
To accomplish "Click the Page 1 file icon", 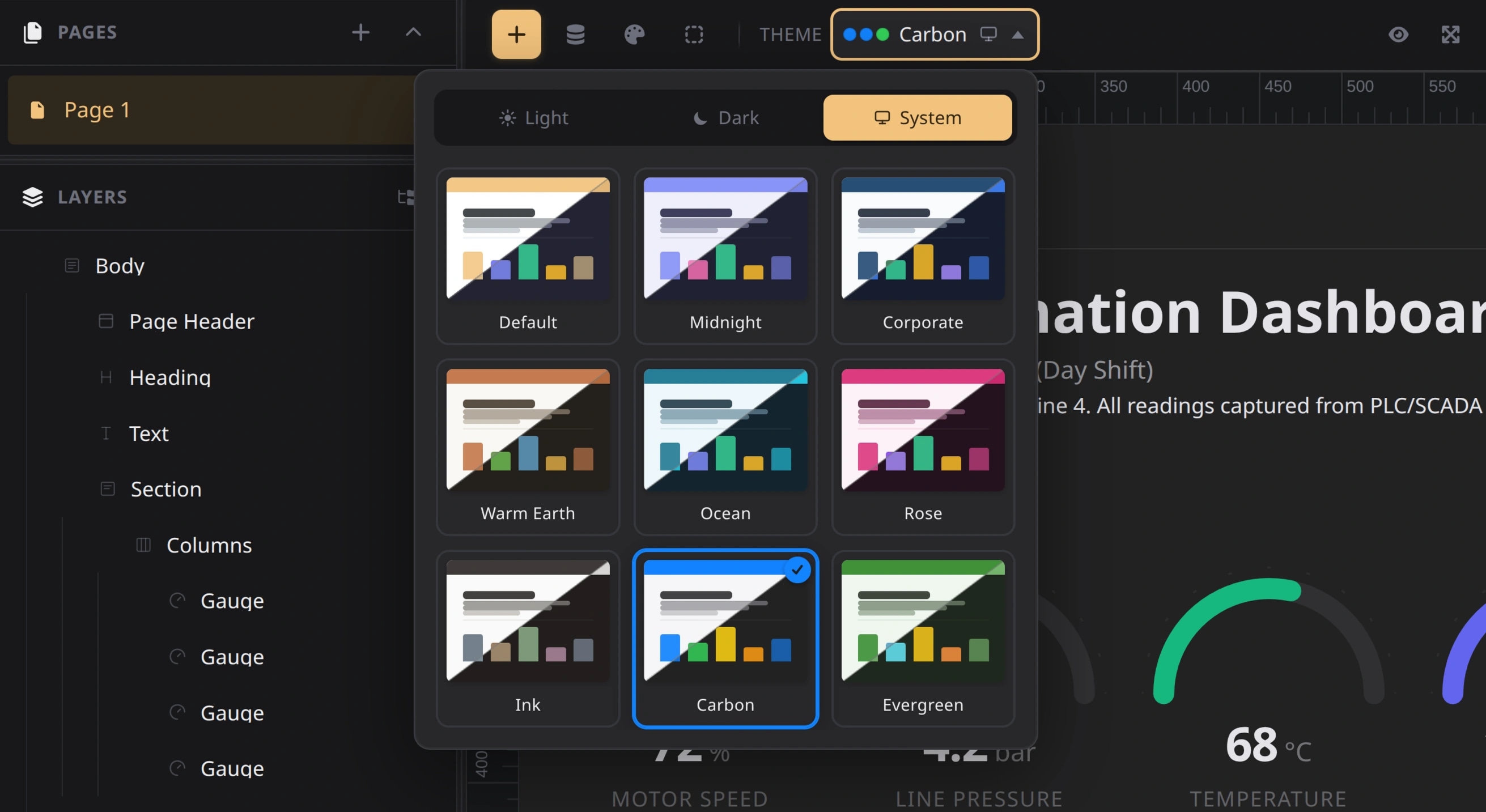I will 37,109.
